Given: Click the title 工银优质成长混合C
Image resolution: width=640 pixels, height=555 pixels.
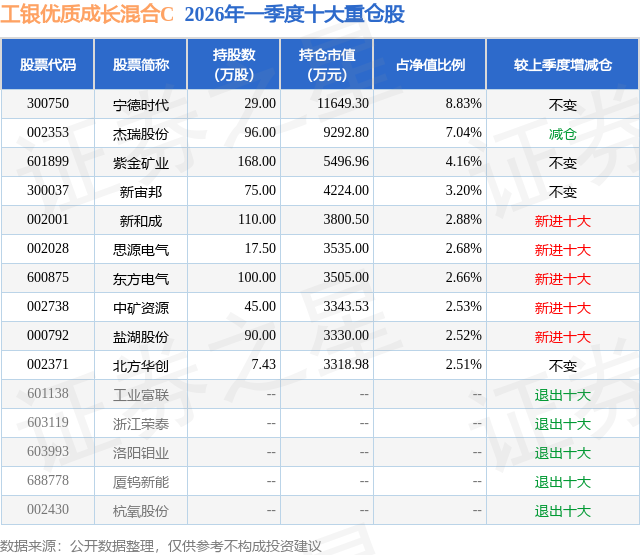Looking at the screenshot, I should [87, 14].
